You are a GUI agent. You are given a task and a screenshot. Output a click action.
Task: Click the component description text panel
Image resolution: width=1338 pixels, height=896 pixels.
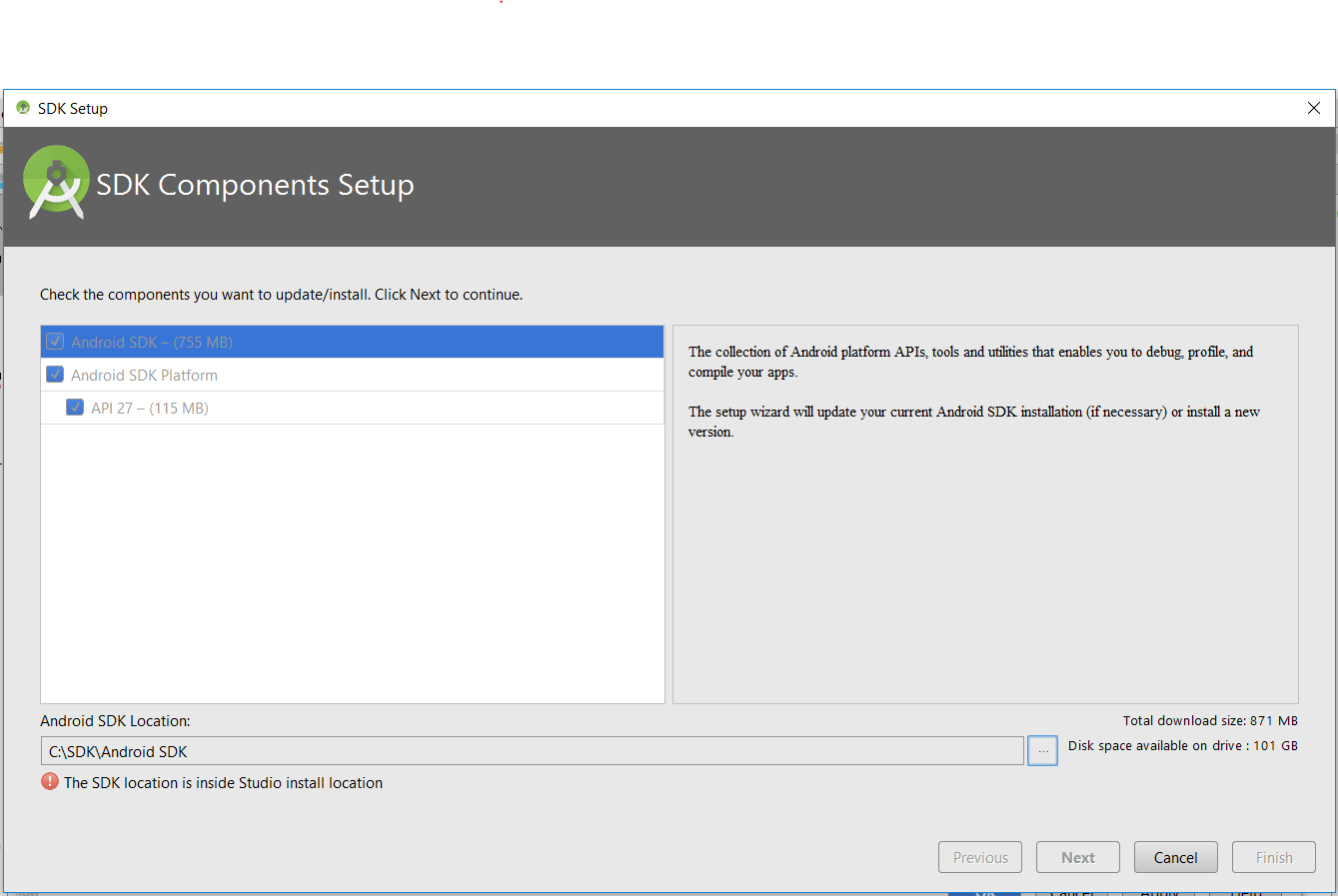[x=985, y=514]
